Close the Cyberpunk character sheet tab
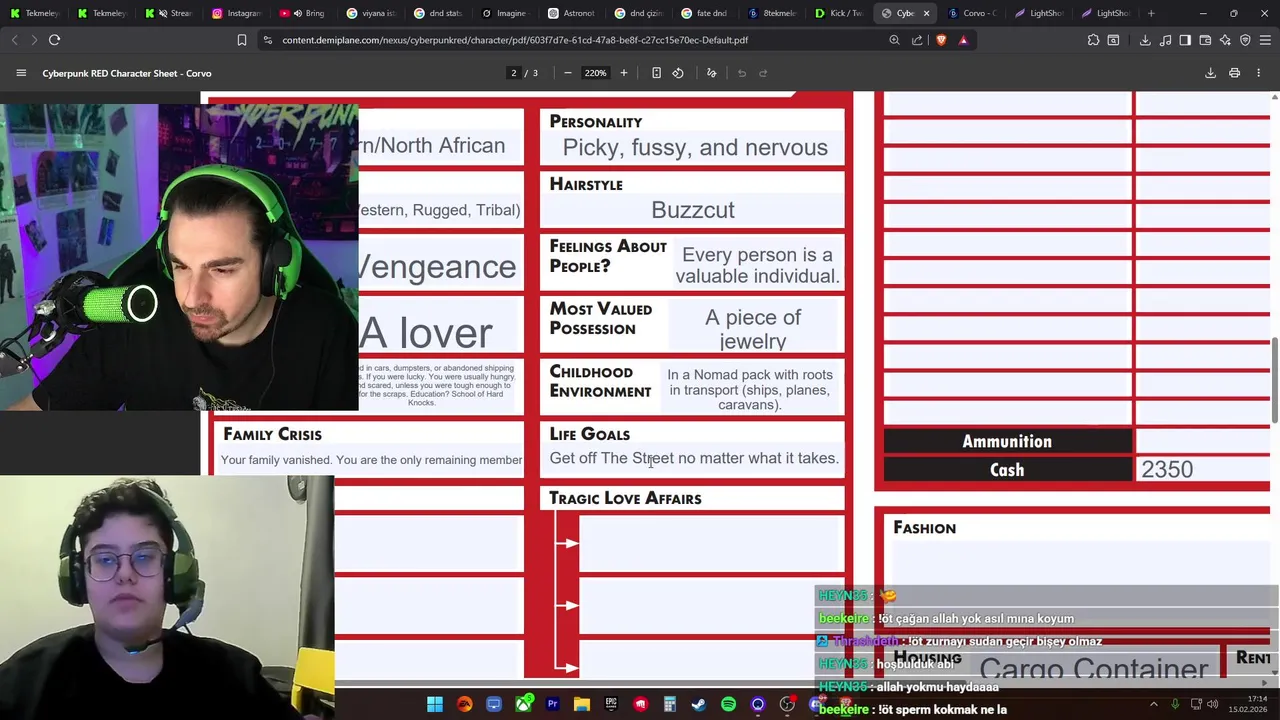 click(x=926, y=13)
